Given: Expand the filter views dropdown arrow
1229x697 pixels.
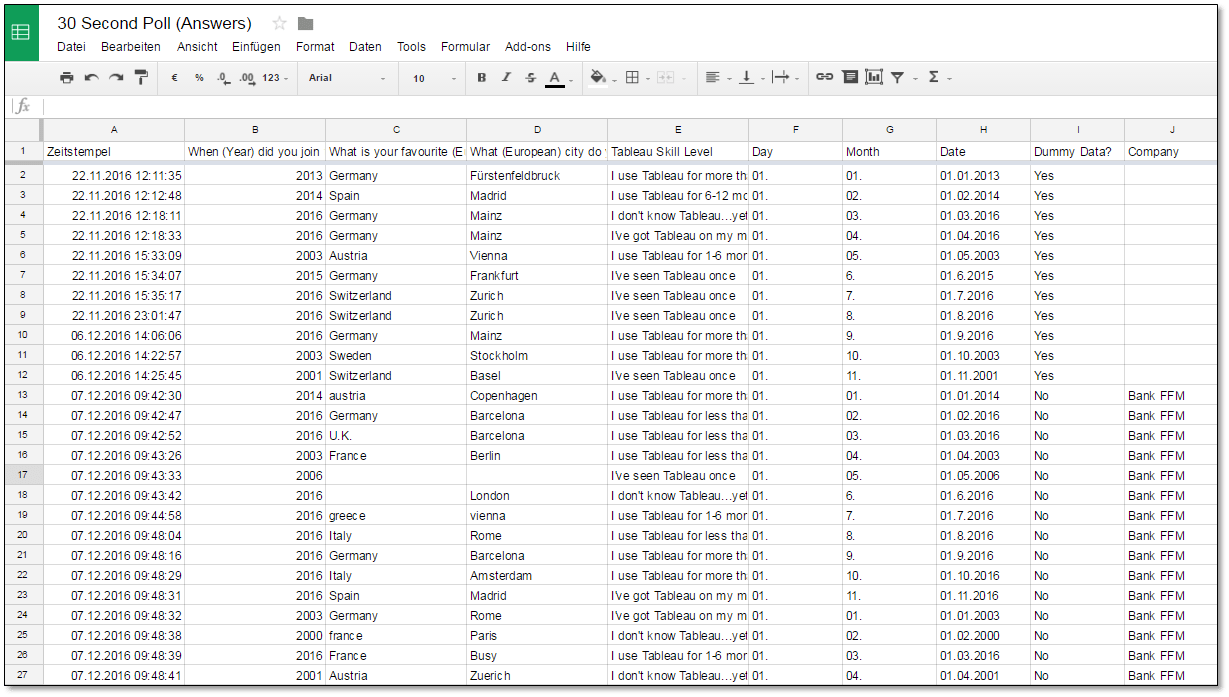Looking at the screenshot, I should [914, 78].
